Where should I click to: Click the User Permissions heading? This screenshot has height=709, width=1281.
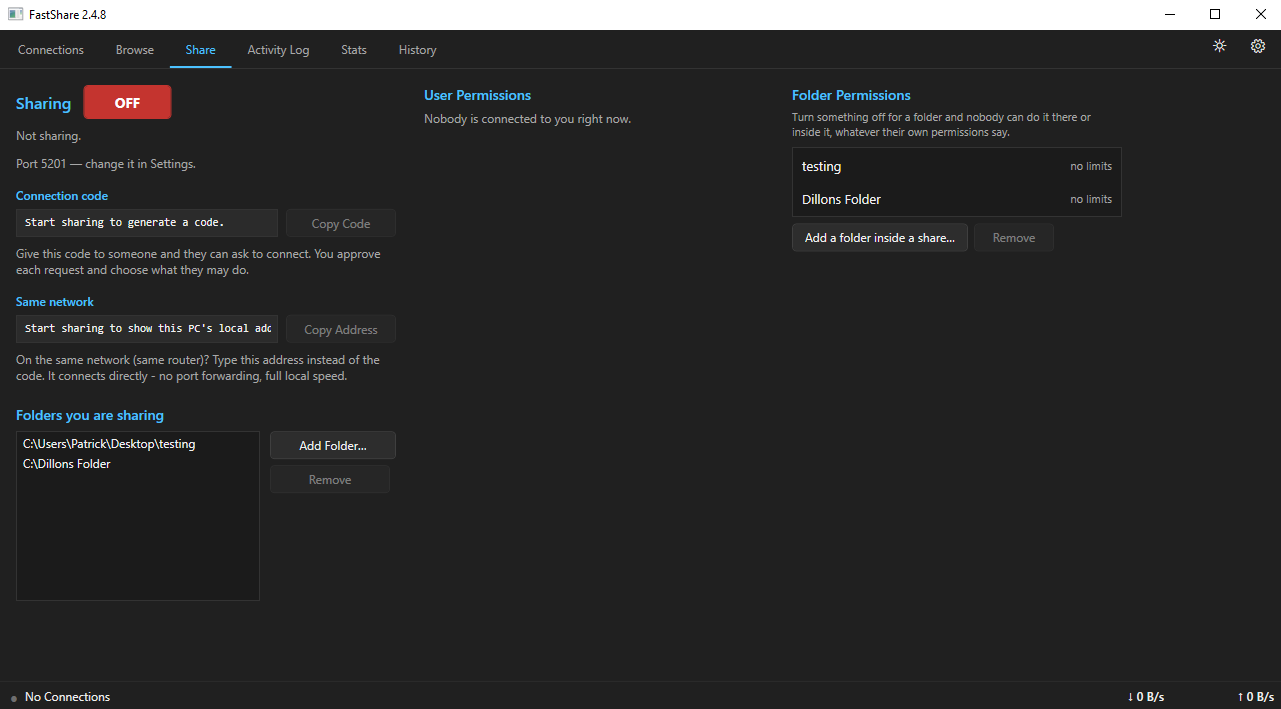[x=477, y=95]
